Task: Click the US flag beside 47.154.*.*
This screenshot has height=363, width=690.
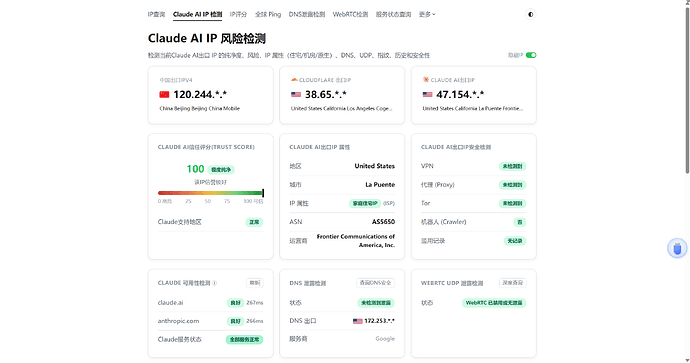Action: click(x=427, y=95)
